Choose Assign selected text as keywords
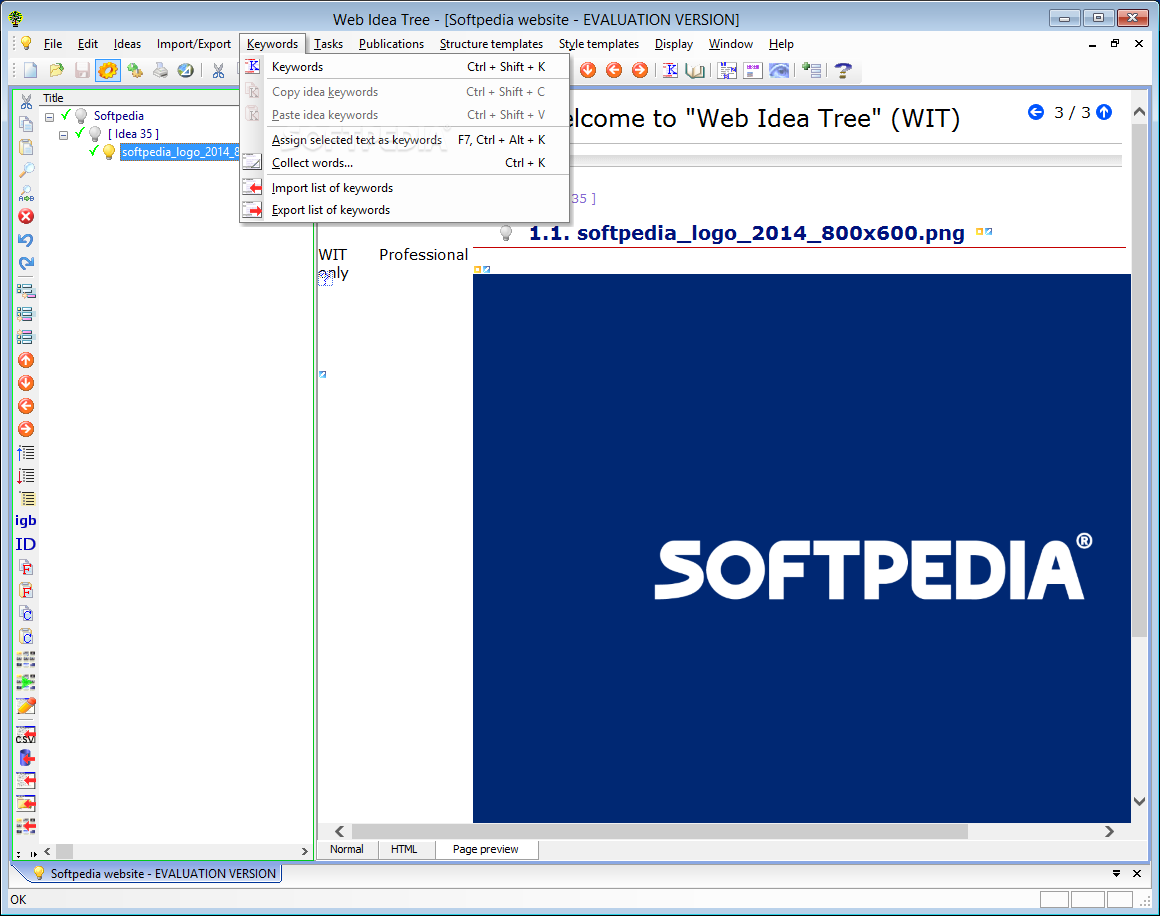The width and height of the screenshot is (1160, 916). [x=405, y=140]
